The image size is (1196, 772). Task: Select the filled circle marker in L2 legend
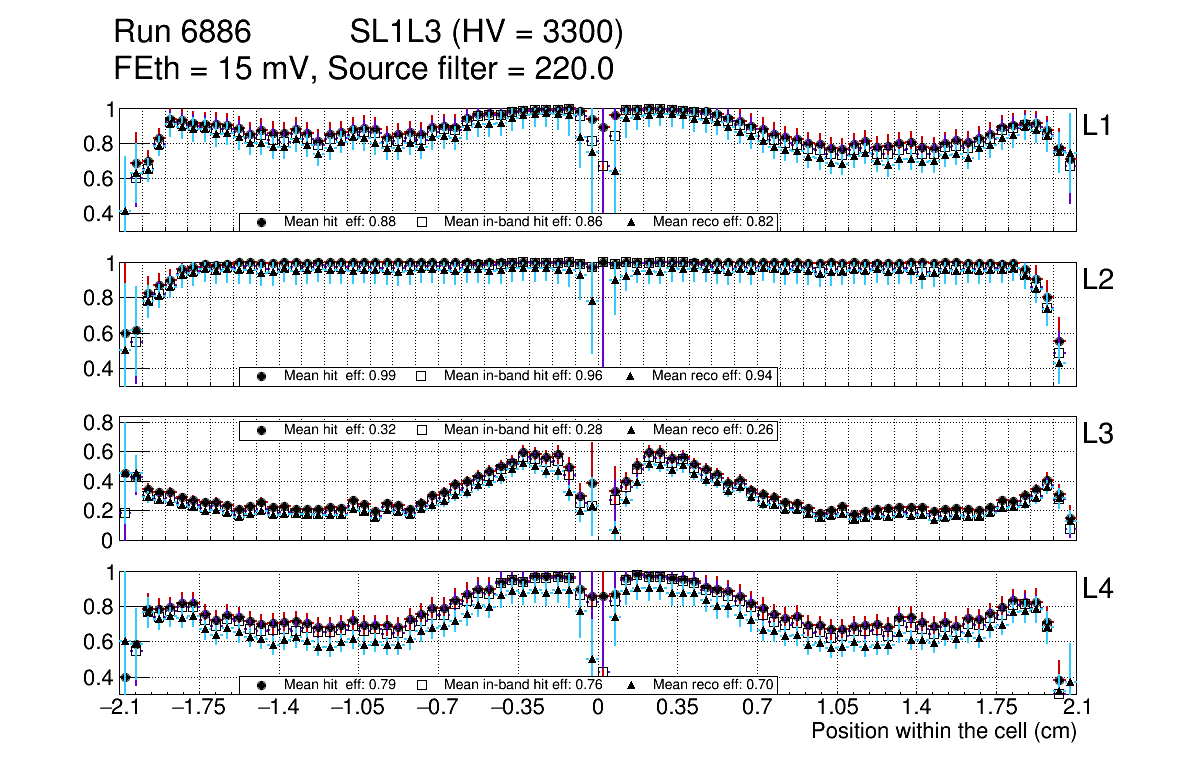pos(262,376)
